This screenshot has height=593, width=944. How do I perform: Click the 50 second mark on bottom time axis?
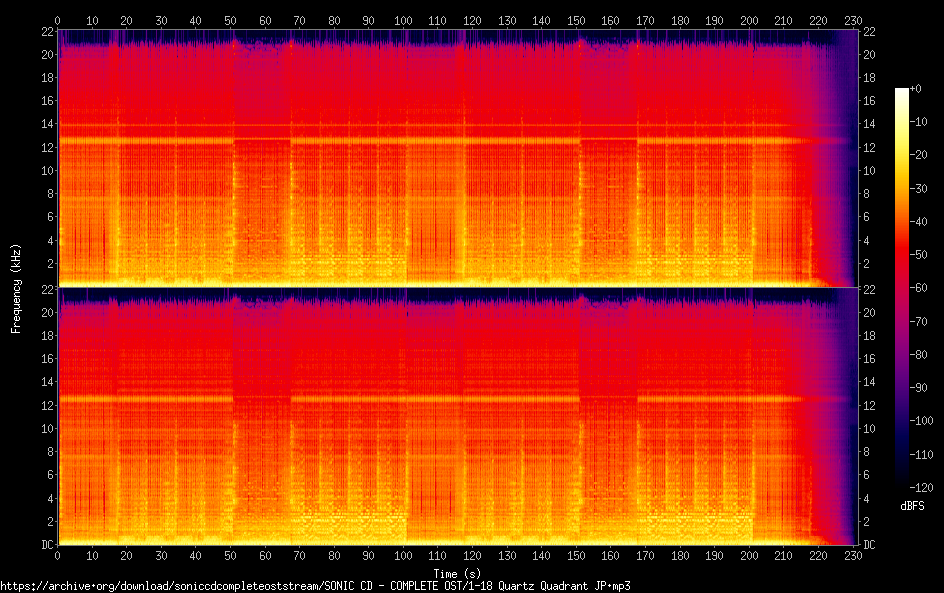click(x=230, y=555)
